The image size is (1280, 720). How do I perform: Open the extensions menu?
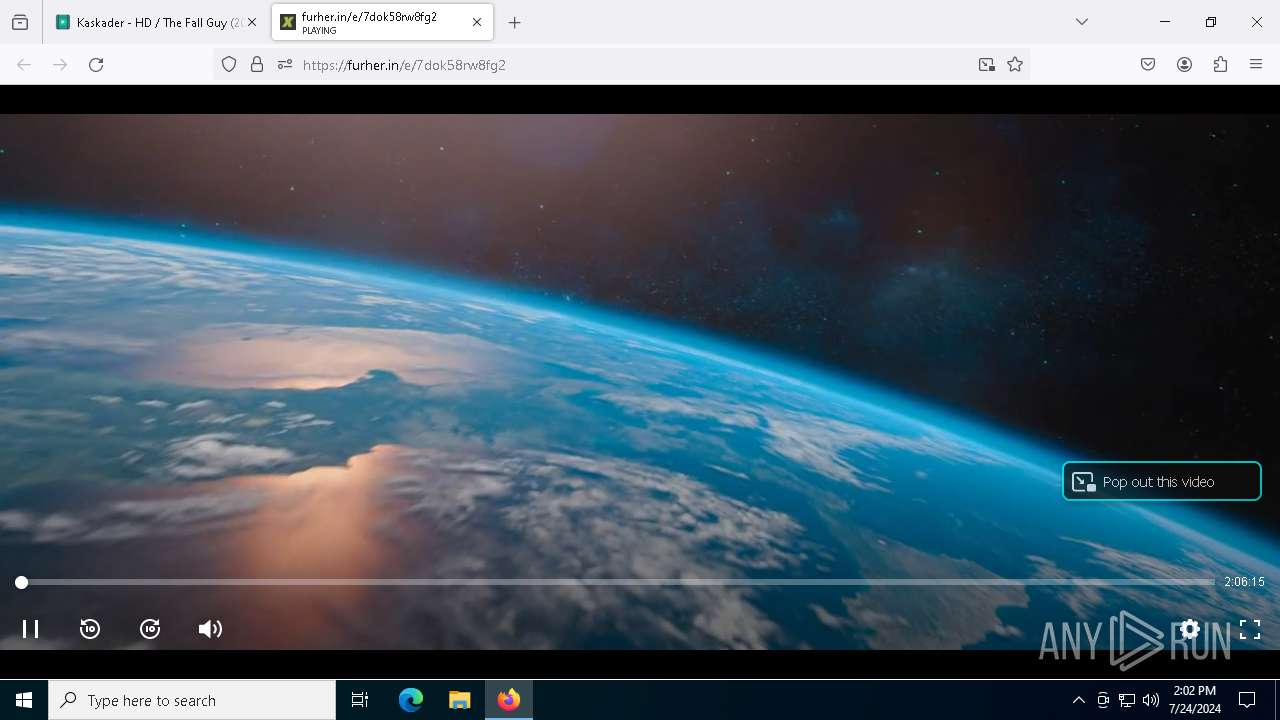coord(1220,65)
